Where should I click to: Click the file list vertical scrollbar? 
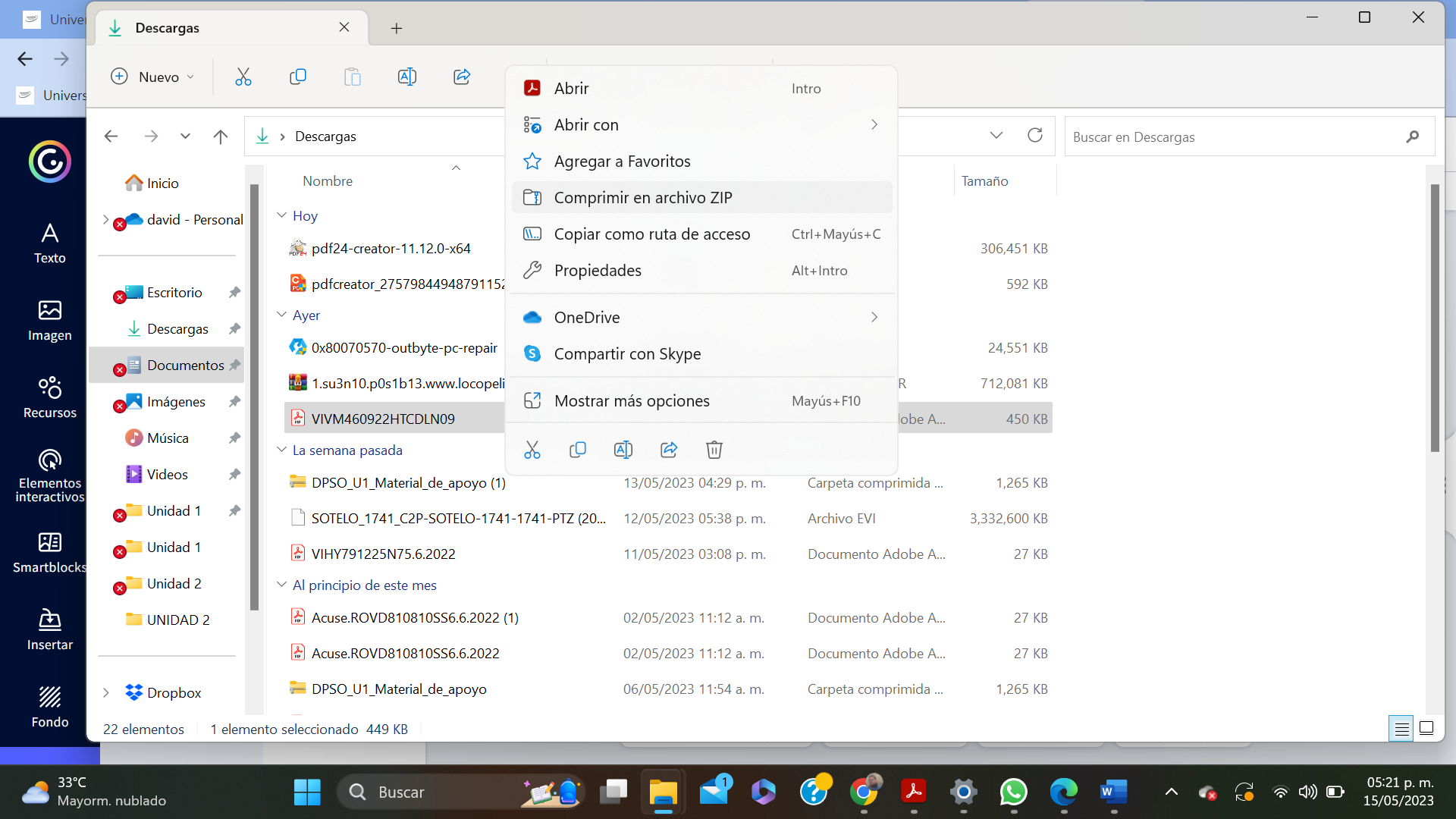pos(1434,318)
